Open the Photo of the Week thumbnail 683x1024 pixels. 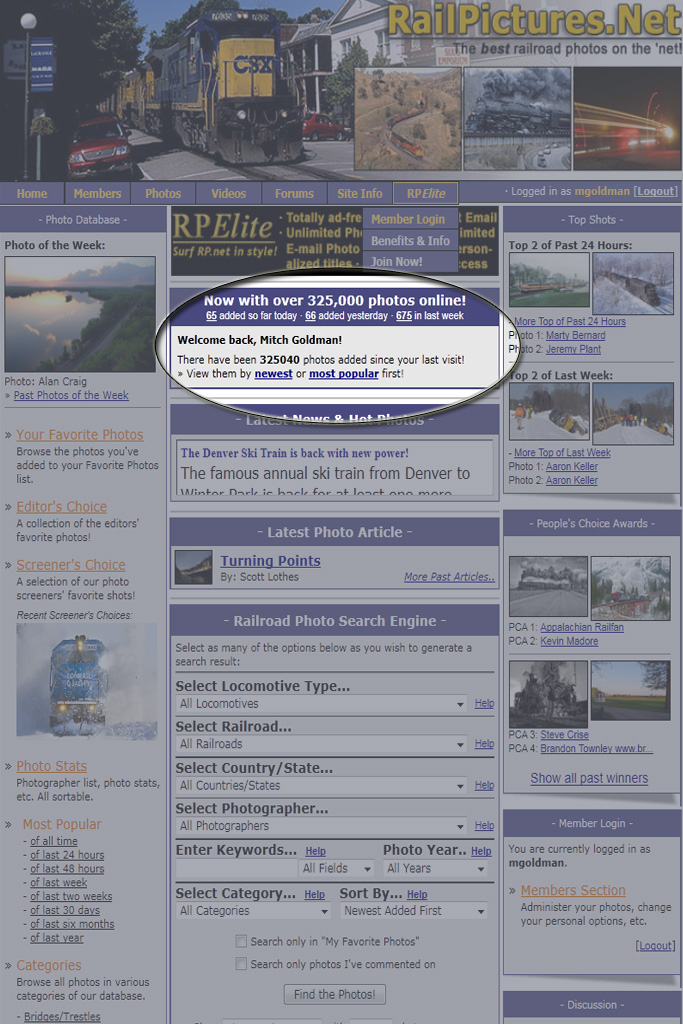point(80,314)
